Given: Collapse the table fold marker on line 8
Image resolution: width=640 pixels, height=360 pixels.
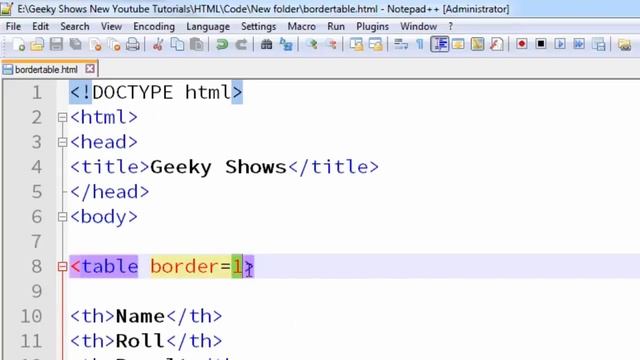Looking at the screenshot, I should click(x=62, y=267).
